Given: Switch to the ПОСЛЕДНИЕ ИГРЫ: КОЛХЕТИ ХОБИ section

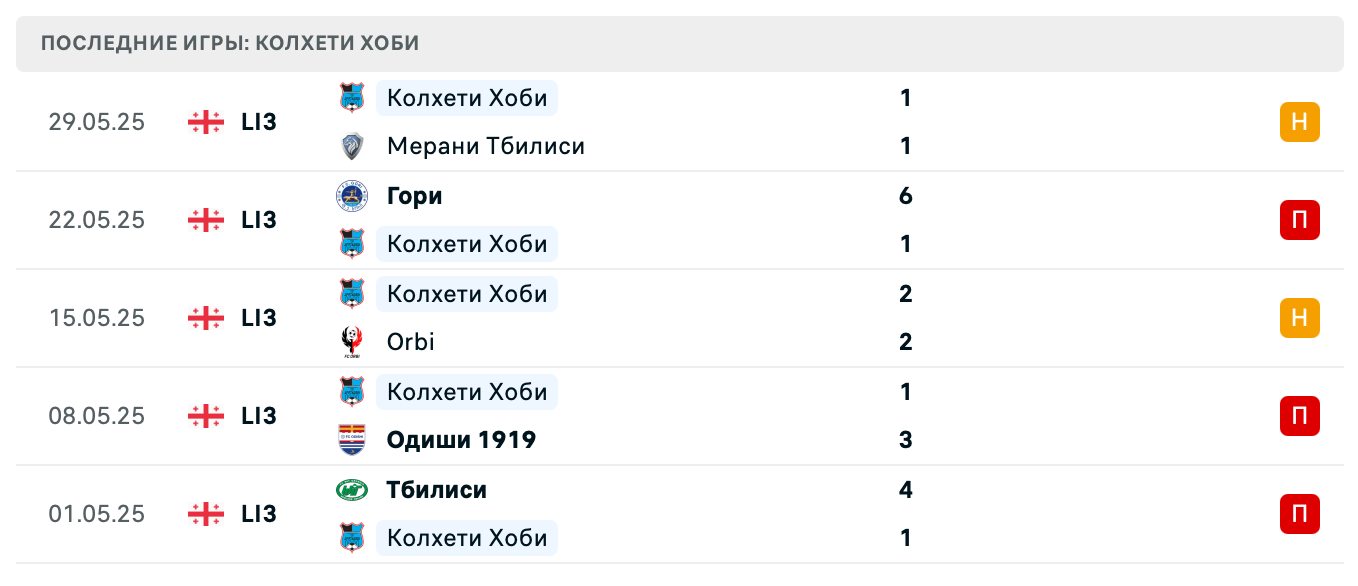Looking at the screenshot, I should click(x=228, y=43).
